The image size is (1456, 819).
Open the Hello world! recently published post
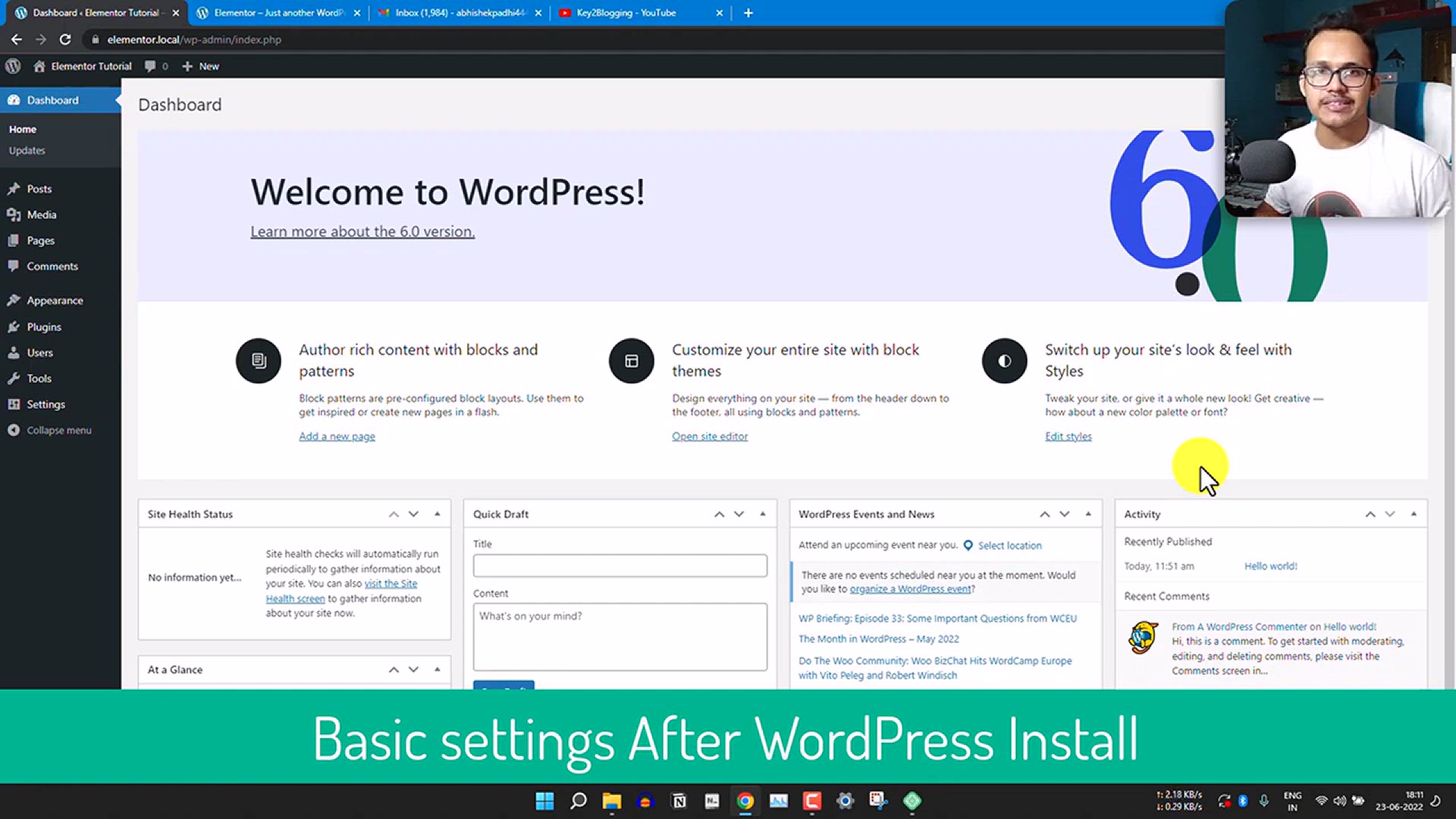[1270, 566]
